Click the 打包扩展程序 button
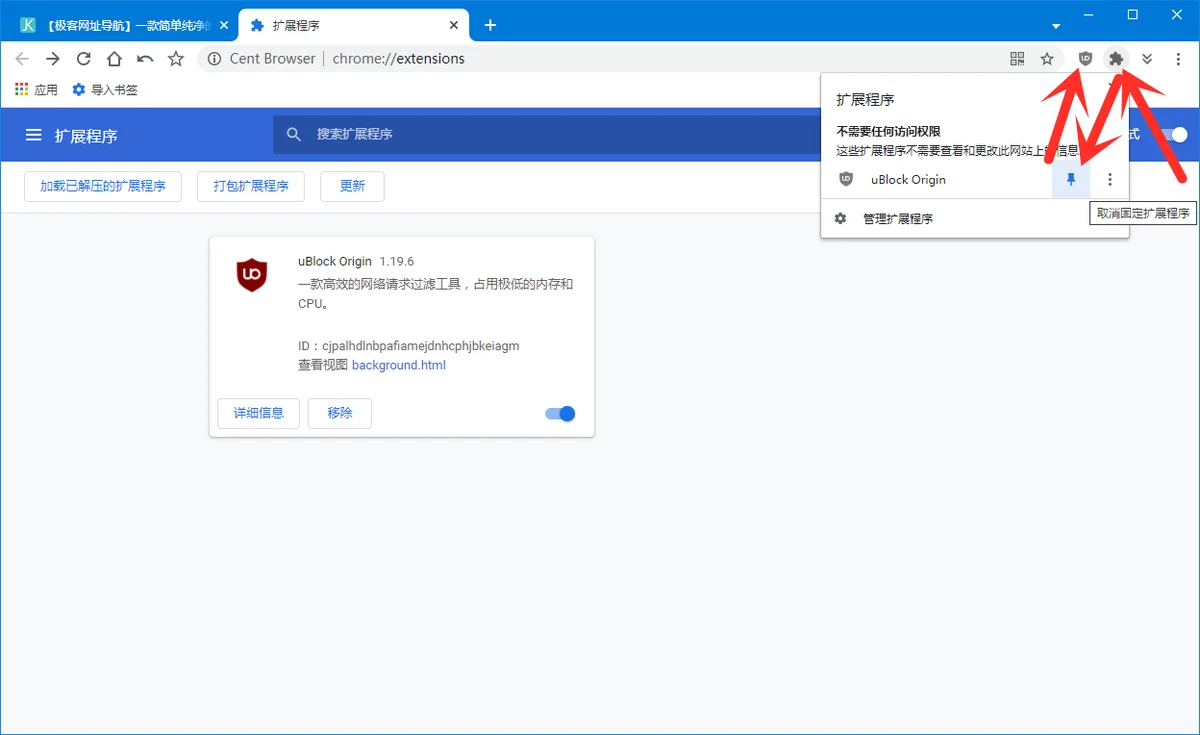The width and height of the screenshot is (1200, 735). 251,186
